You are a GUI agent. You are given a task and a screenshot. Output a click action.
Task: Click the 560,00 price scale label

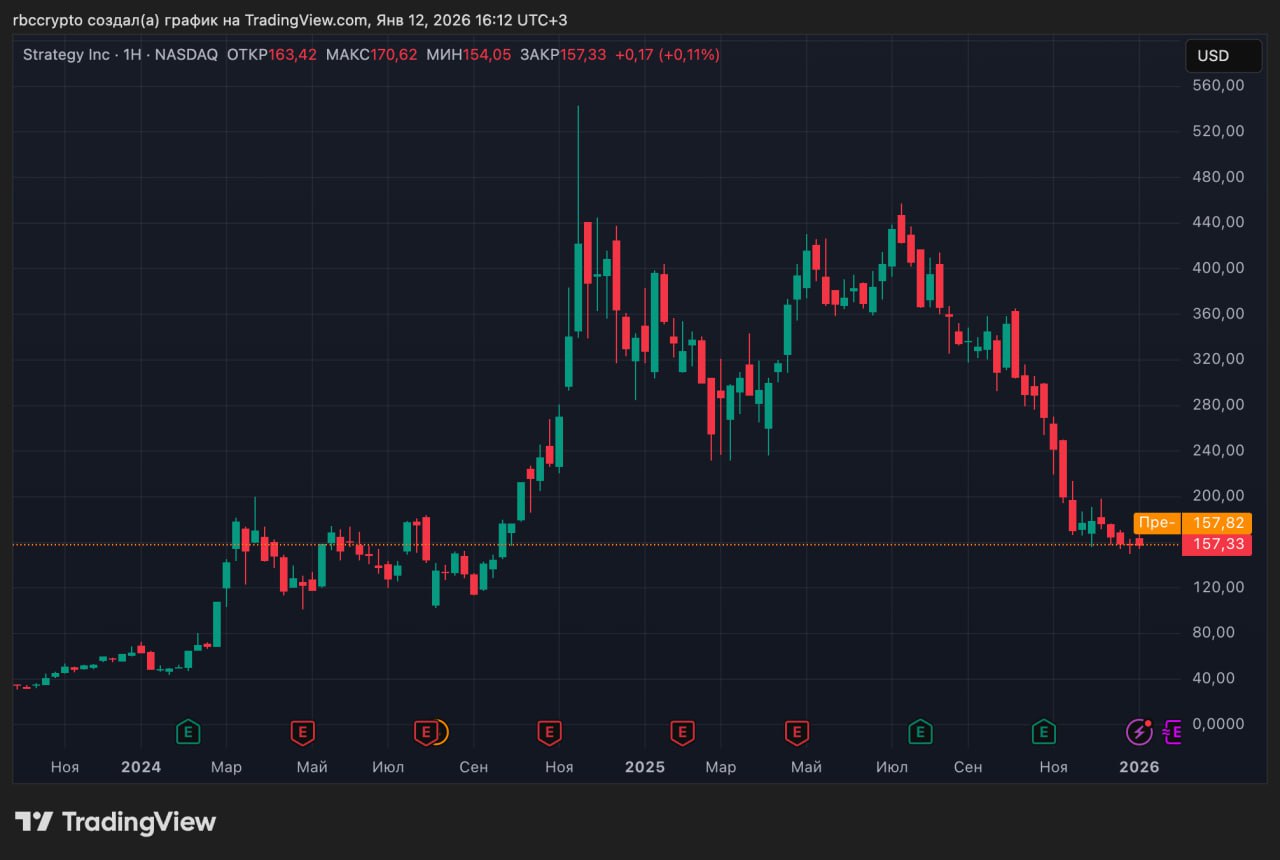tap(1219, 85)
